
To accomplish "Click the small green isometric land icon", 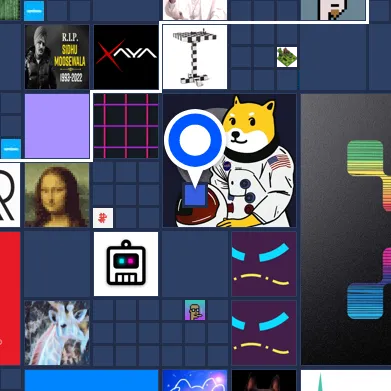I will tap(287, 57).
